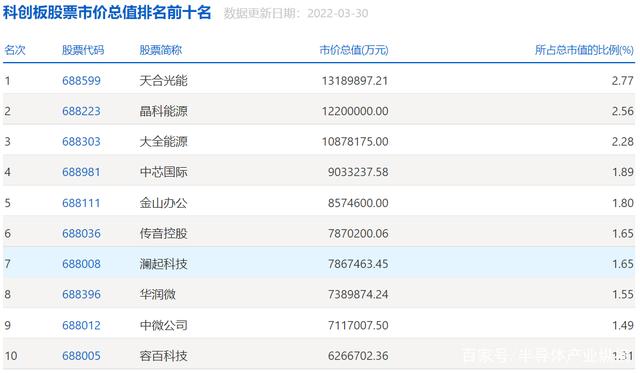Click the 1.49 percentage value

pos(622,325)
